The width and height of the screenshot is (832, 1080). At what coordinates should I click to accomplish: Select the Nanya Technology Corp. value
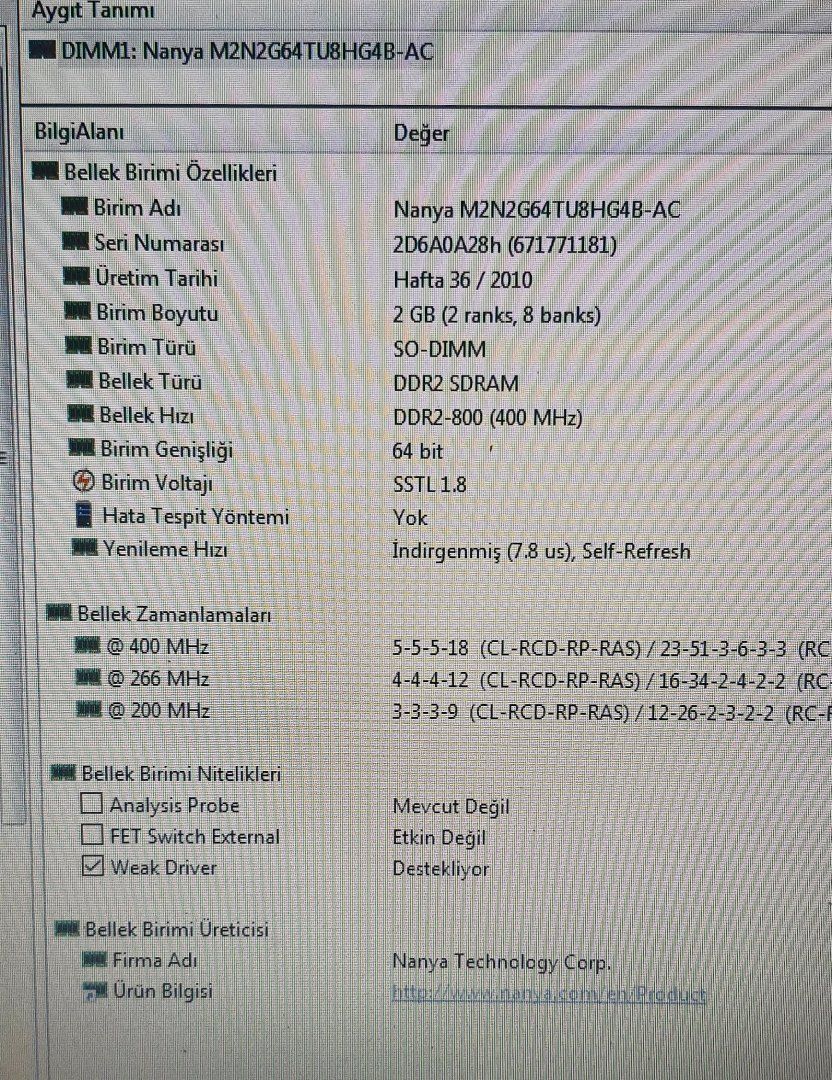point(501,962)
